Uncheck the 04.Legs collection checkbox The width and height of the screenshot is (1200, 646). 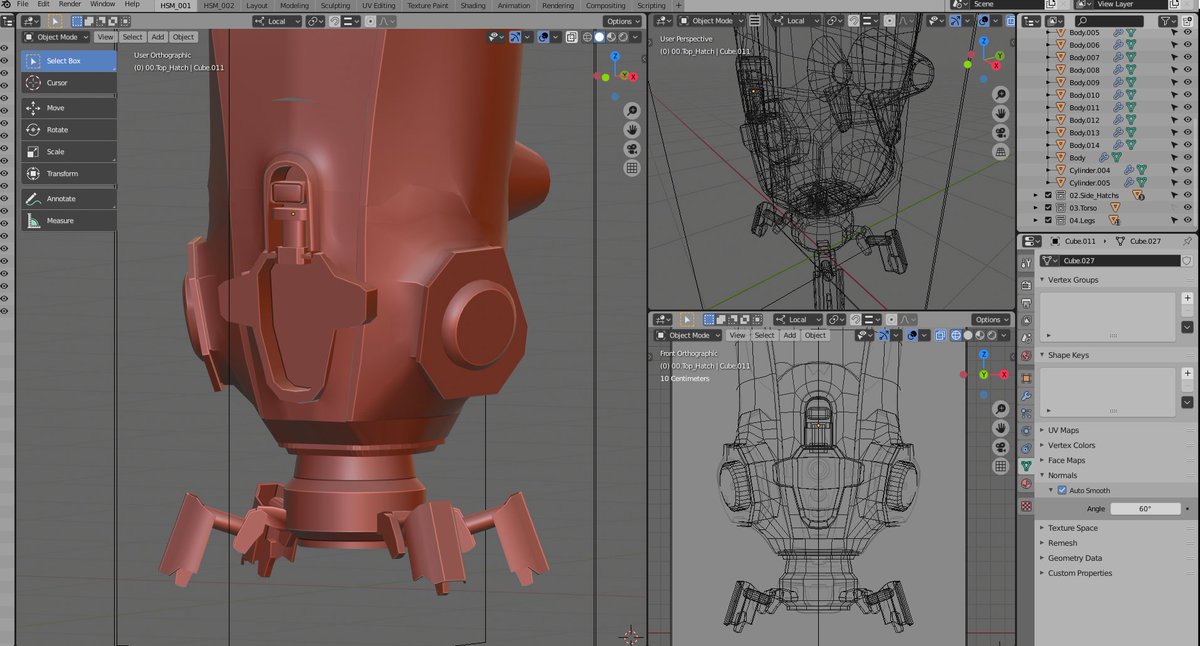(1048, 220)
